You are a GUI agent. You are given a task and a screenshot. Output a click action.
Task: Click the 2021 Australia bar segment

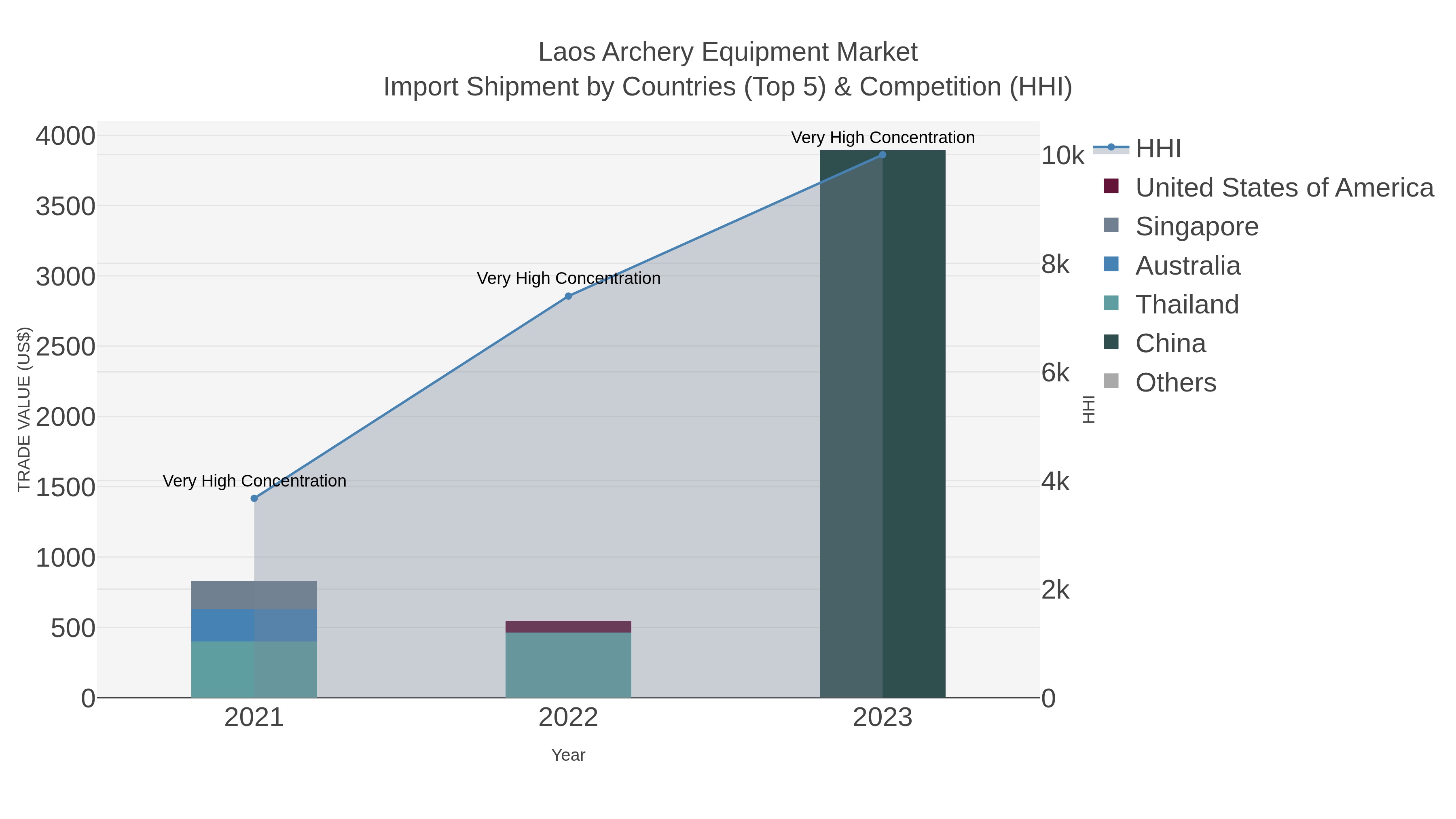pyautogui.click(x=254, y=625)
